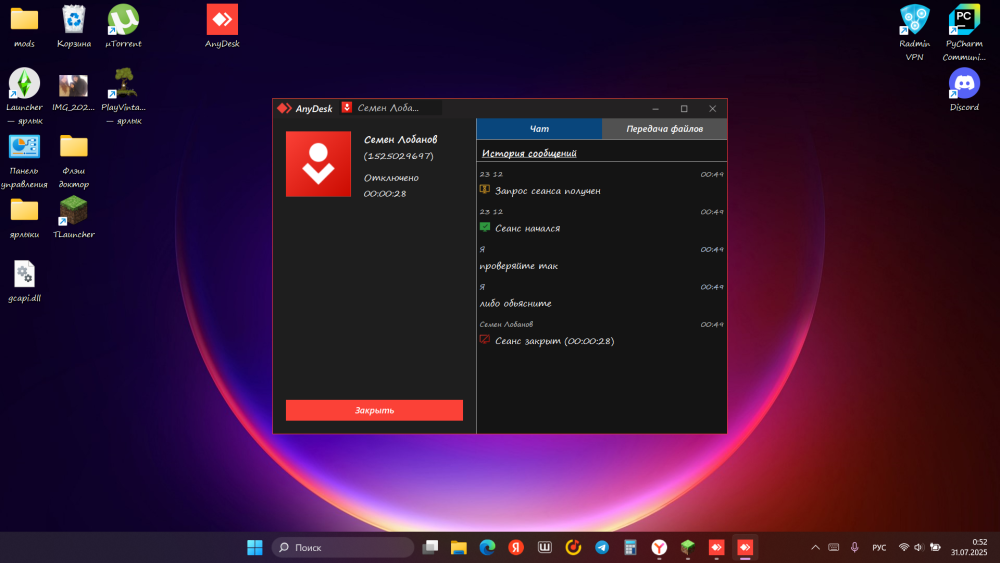Click the Сеанс закрыт (00:00:28) entry

click(x=554, y=341)
